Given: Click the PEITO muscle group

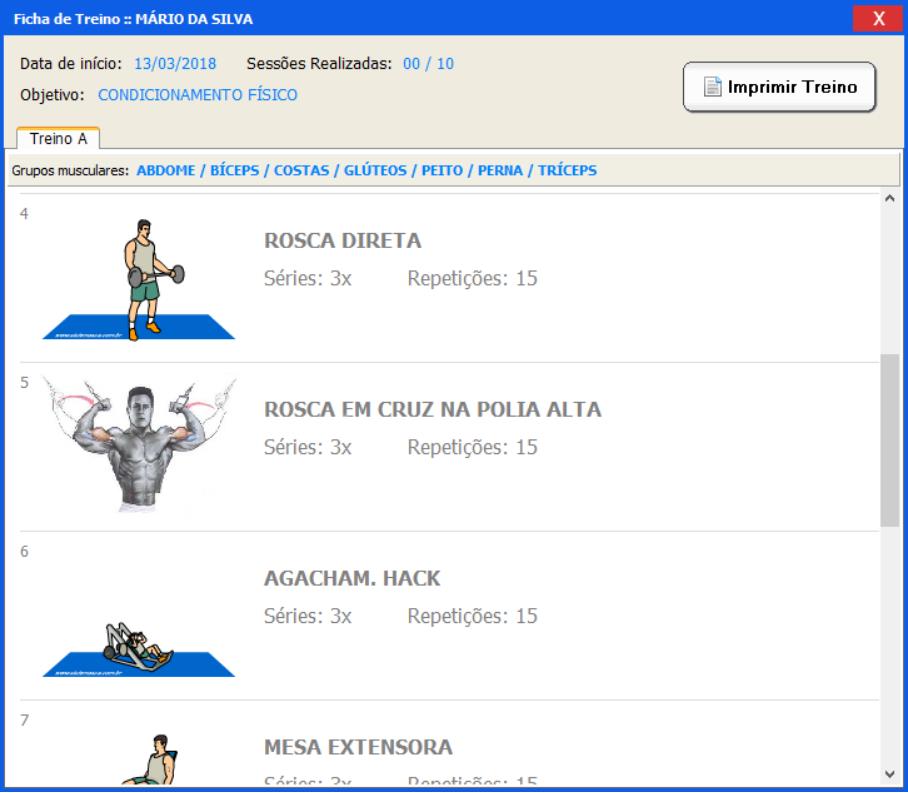Looking at the screenshot, I should (x=442, y=170).
